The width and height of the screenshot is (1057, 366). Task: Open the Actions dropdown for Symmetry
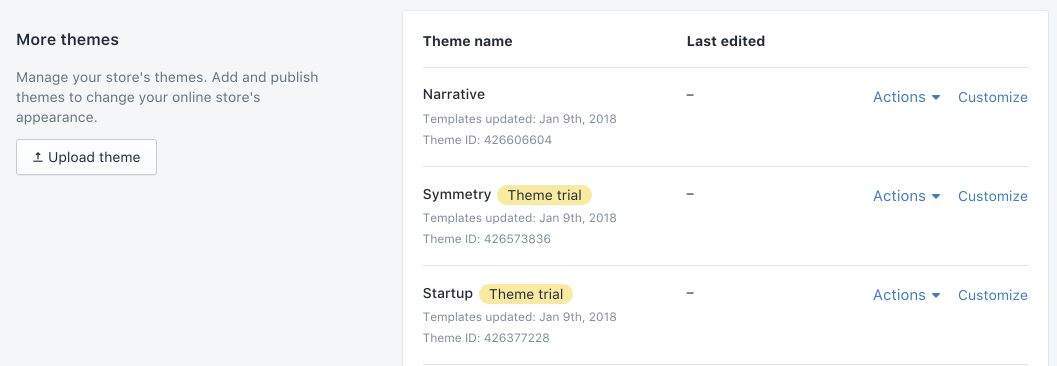(907, 196)
